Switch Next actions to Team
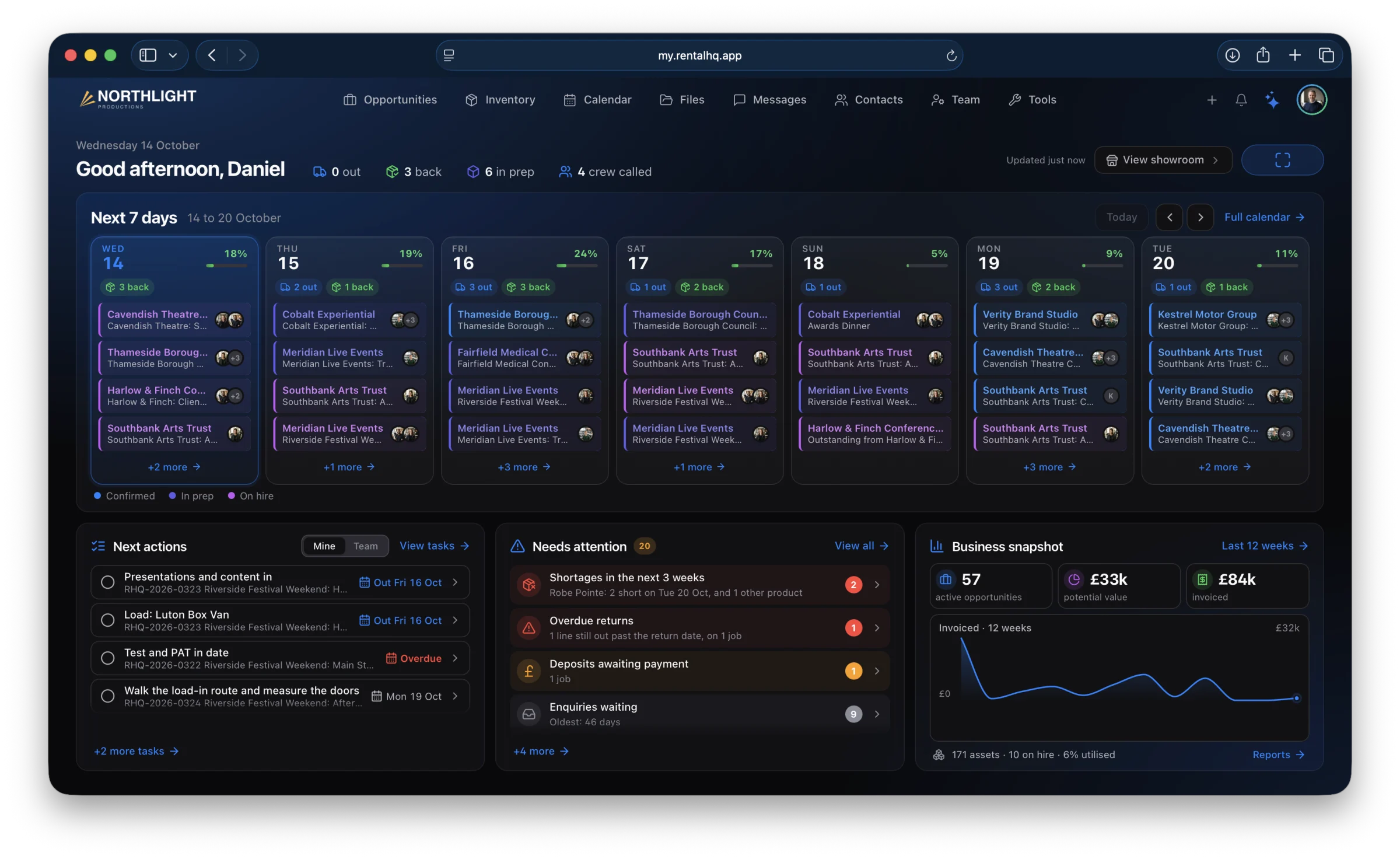 365,546
